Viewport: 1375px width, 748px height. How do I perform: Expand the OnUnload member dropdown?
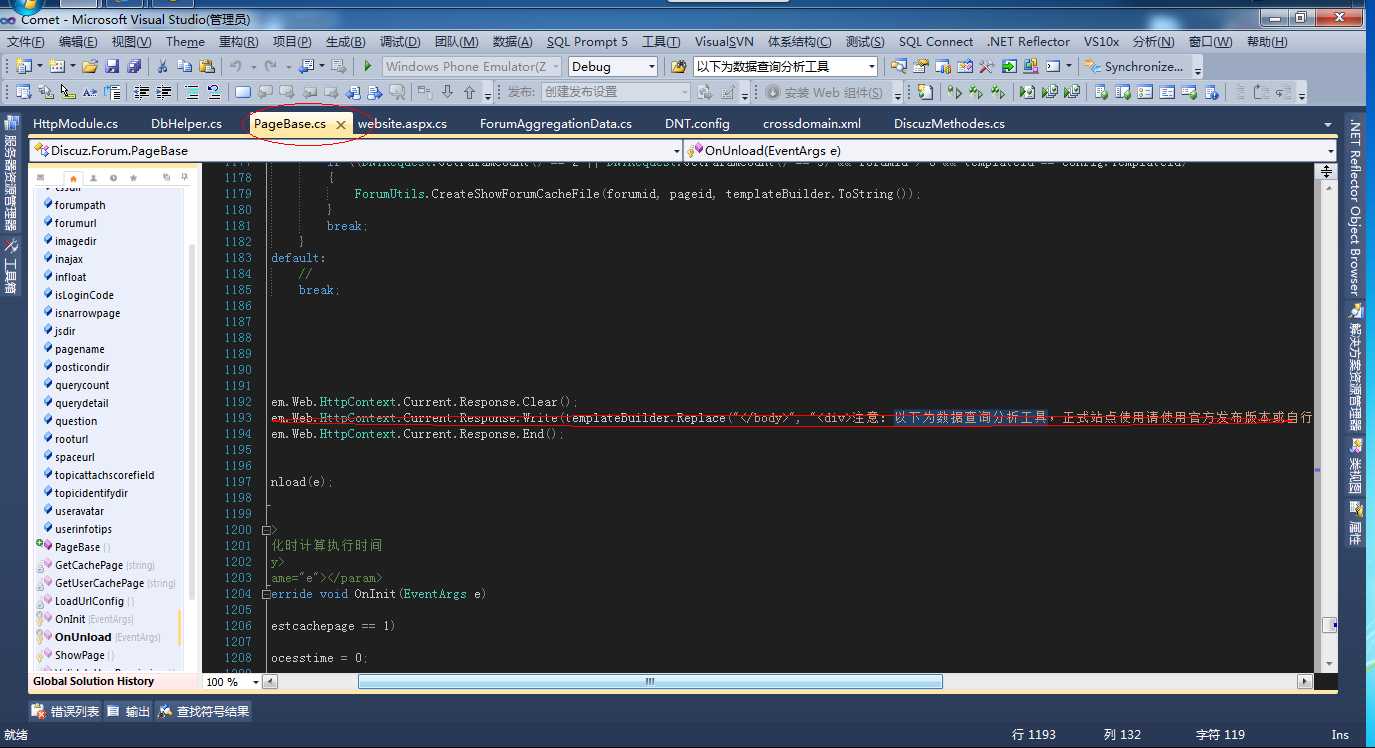tap(1330, 150)
